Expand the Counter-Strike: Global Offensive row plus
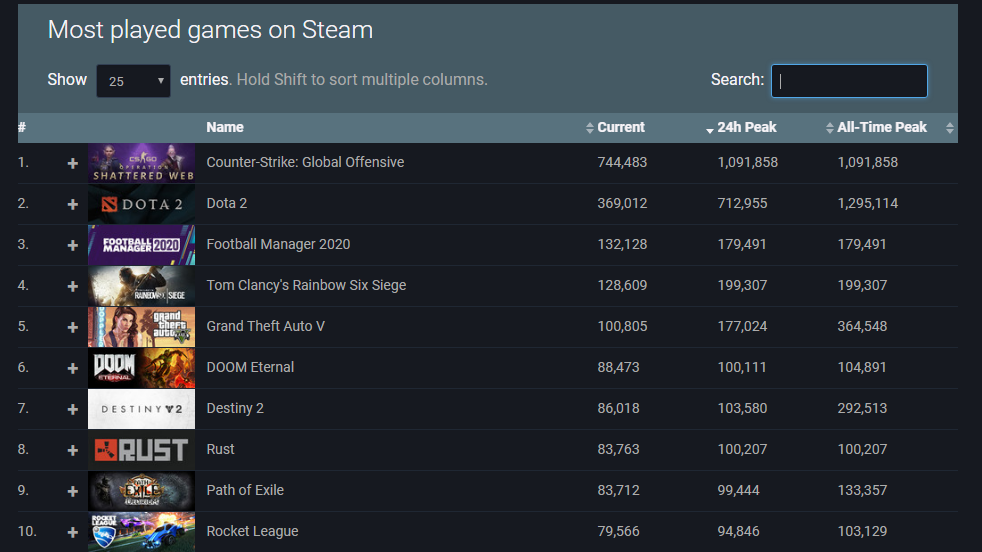The image size is (982, 552). [x=73, y=164]
